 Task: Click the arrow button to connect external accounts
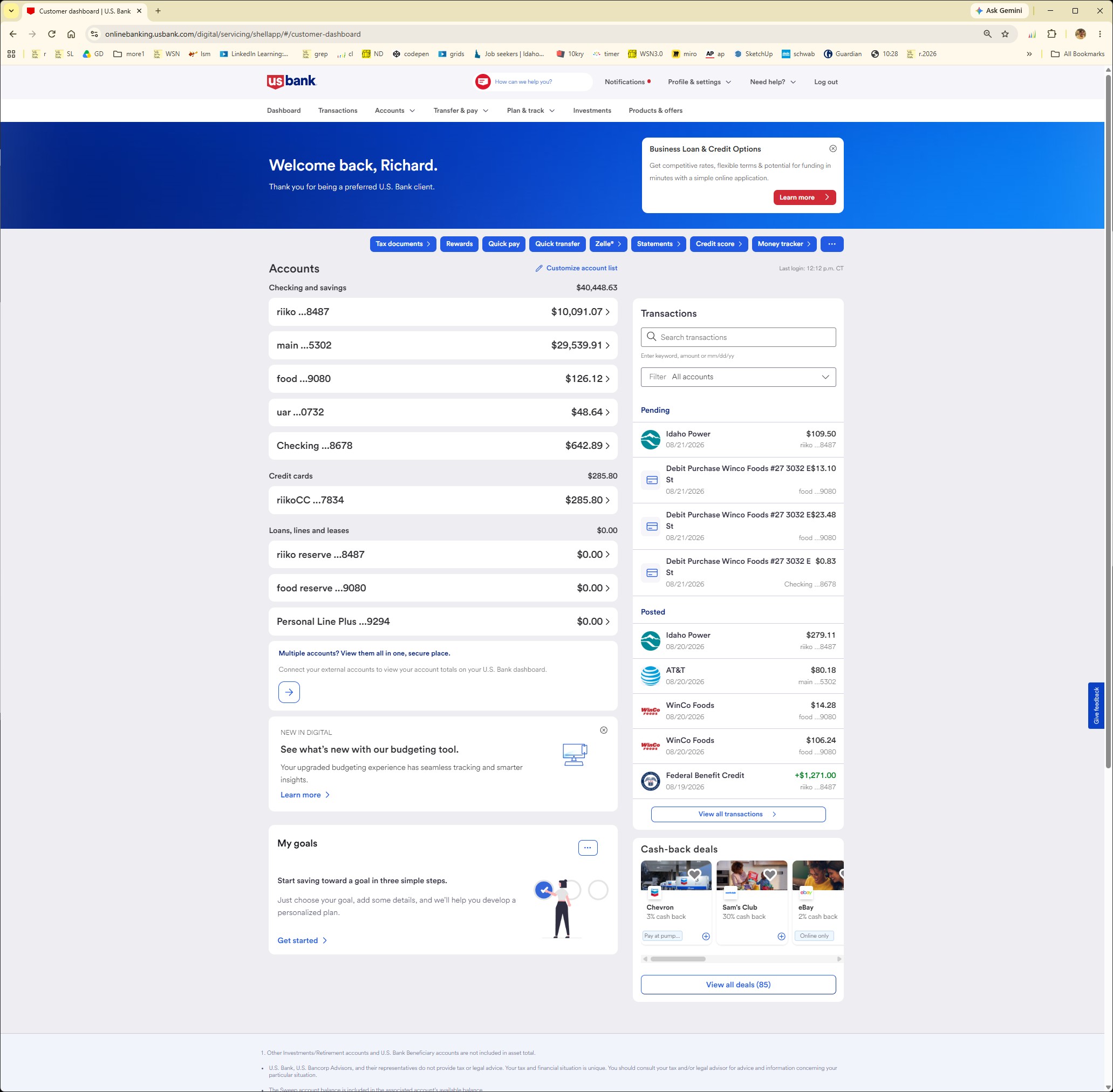click(x=289, y=692)
